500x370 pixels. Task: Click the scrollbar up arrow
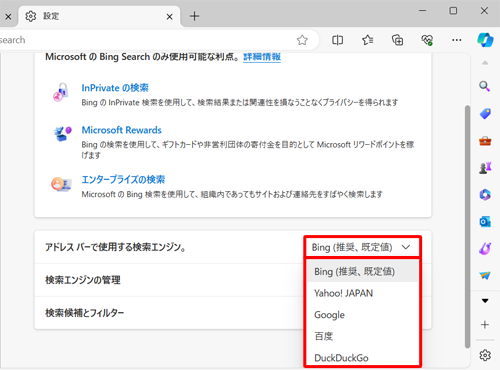tap(485, 63)
